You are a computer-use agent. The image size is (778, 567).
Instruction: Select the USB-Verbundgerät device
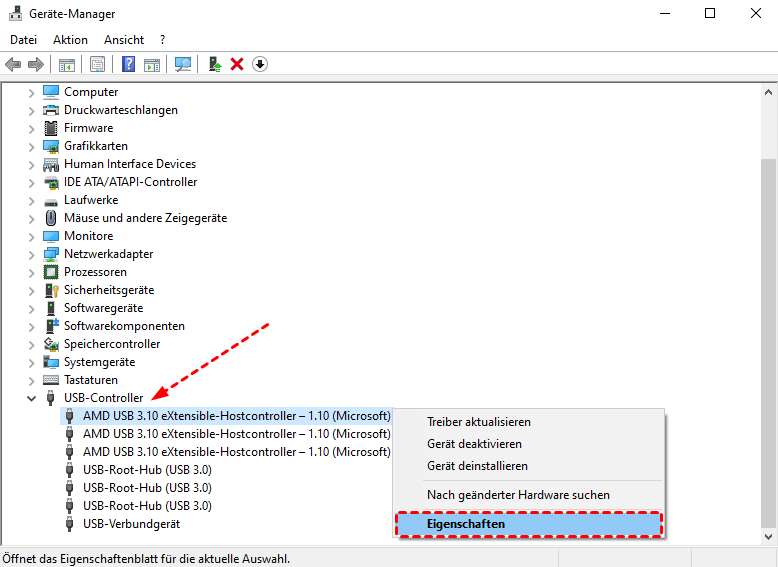click(x=131, y=524)
